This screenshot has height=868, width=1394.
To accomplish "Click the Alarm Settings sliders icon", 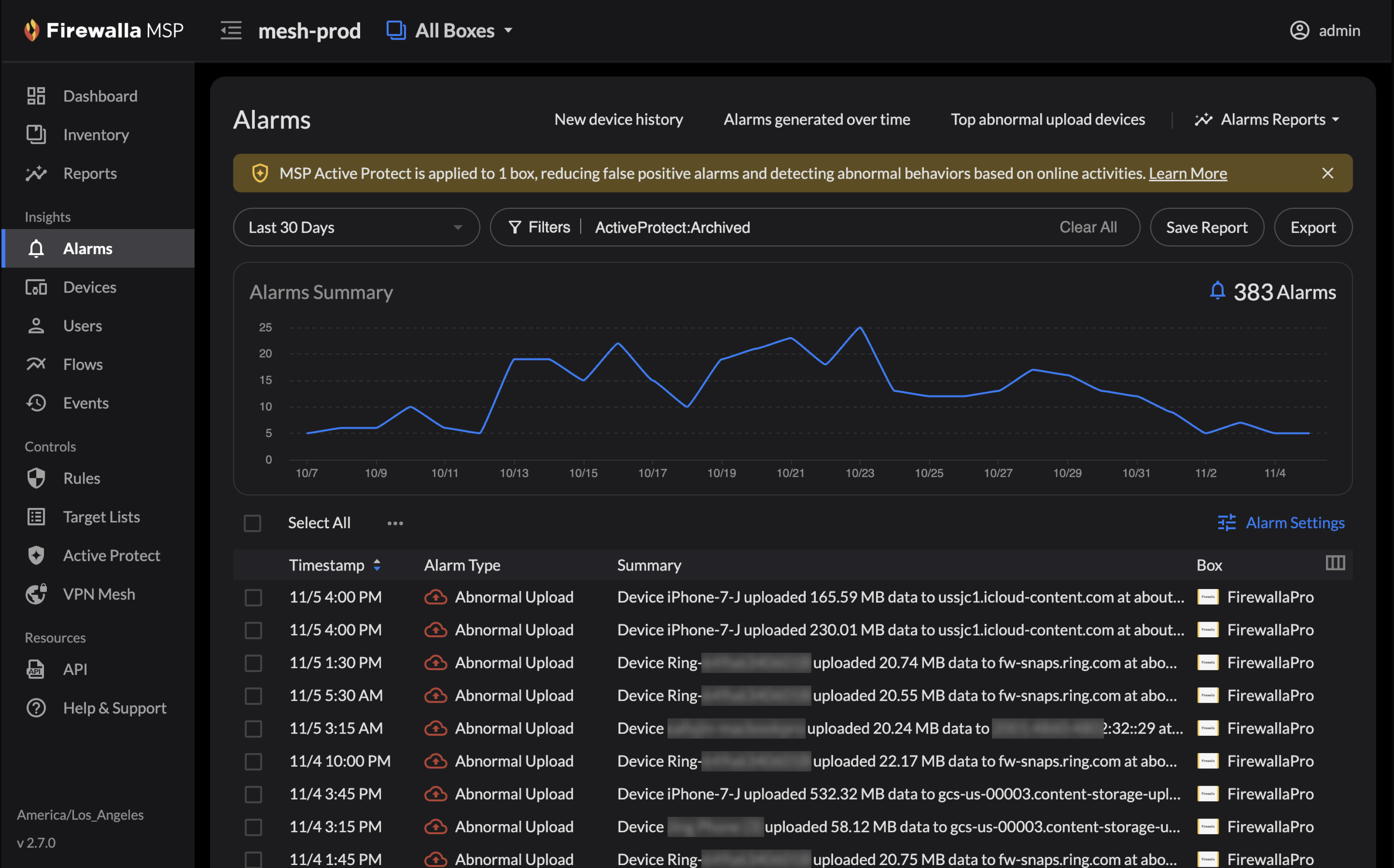I will point(1226,522).
